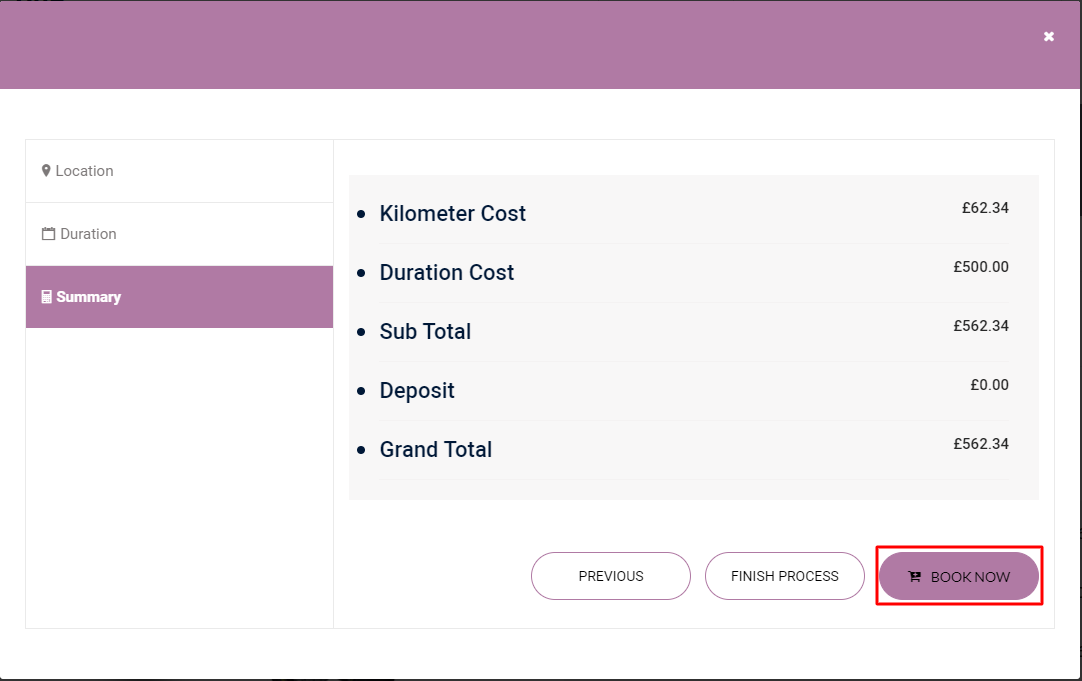Switch to the Location step tab
Image resolution: width=1082 pixels, height=681 pixels.
(179, 171)
